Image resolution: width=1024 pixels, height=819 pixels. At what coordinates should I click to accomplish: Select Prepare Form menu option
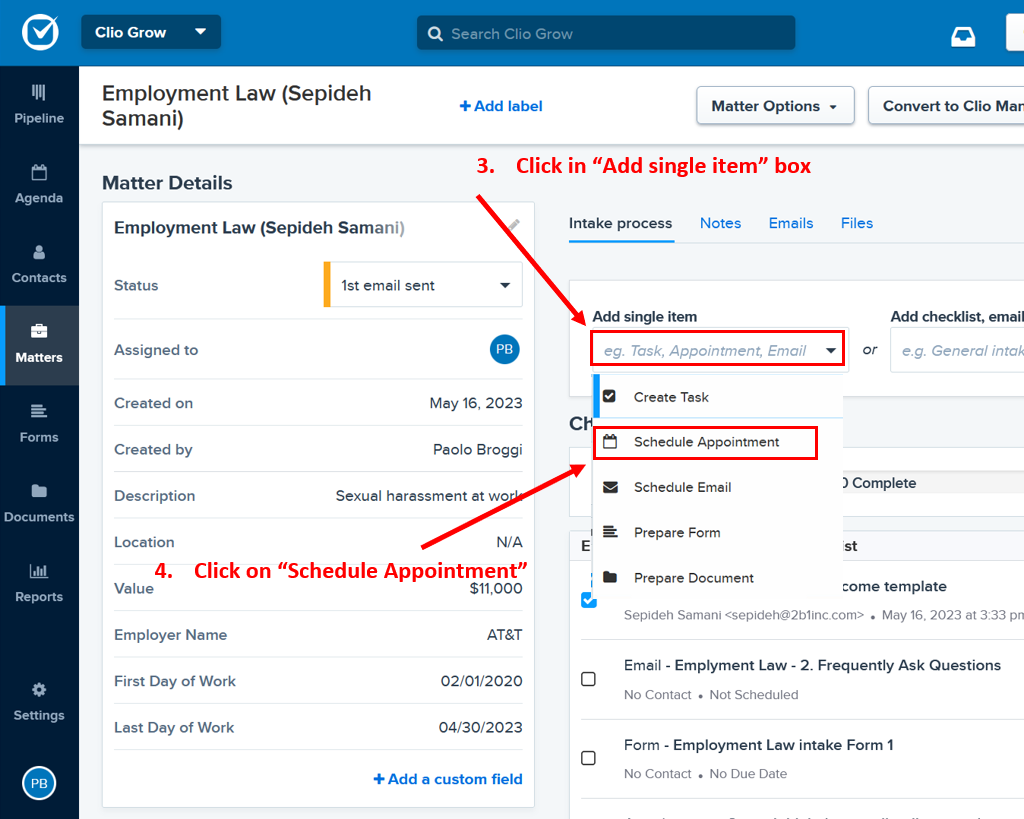[718, 532]
